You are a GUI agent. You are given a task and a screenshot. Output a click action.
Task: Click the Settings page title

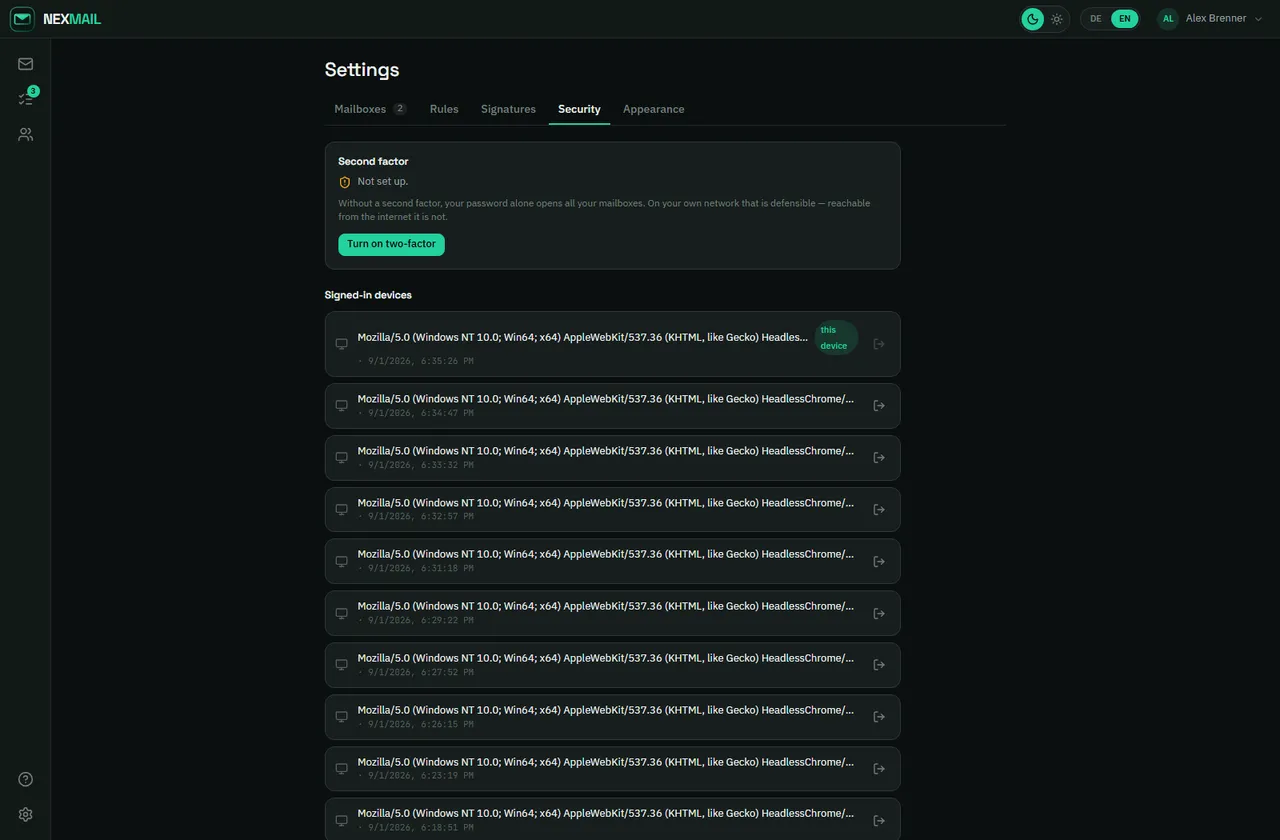[x=362, y=69]
